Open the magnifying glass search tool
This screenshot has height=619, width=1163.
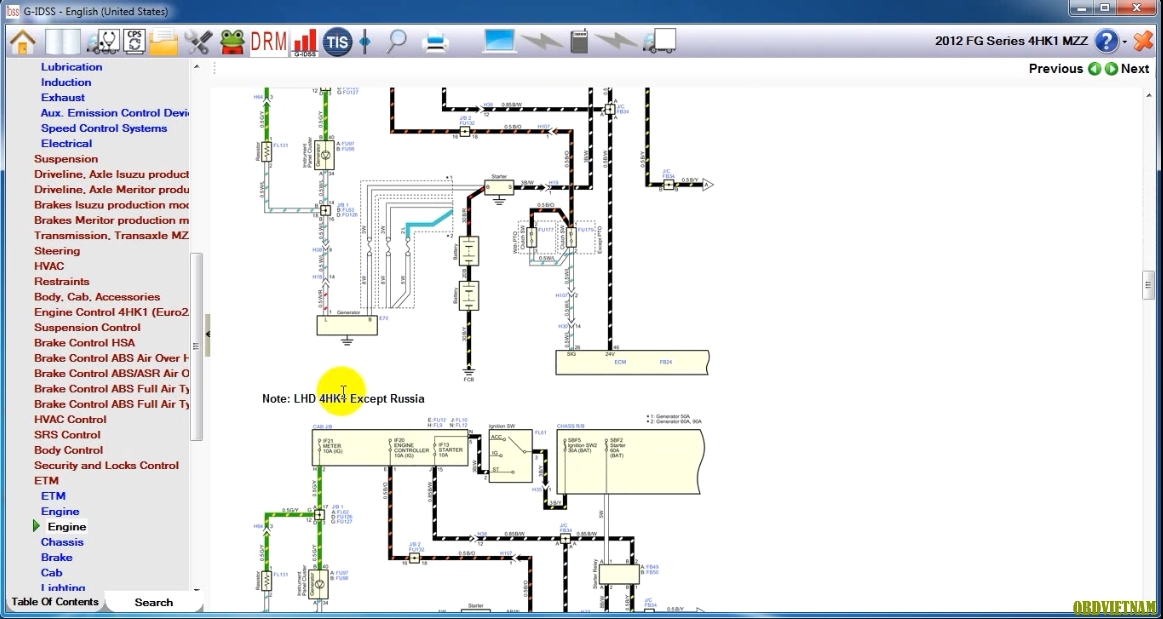coord(397,42)
